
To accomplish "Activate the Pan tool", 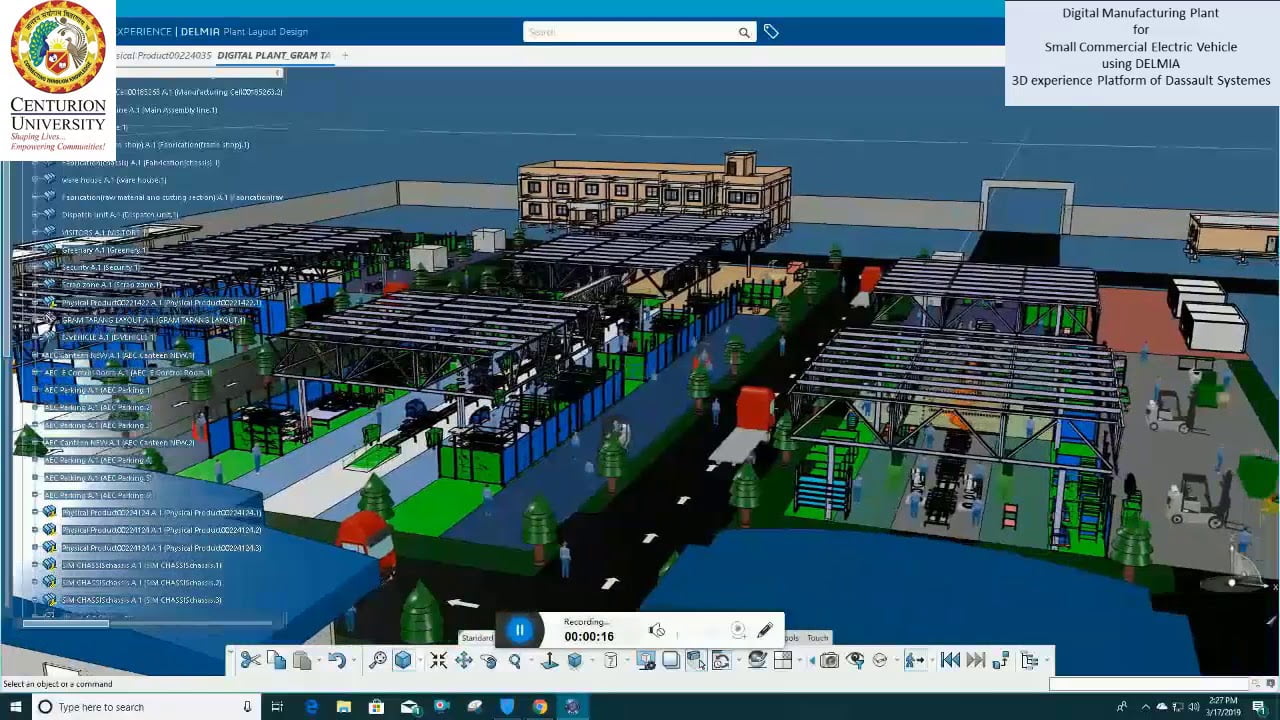I will pos(464,660).
